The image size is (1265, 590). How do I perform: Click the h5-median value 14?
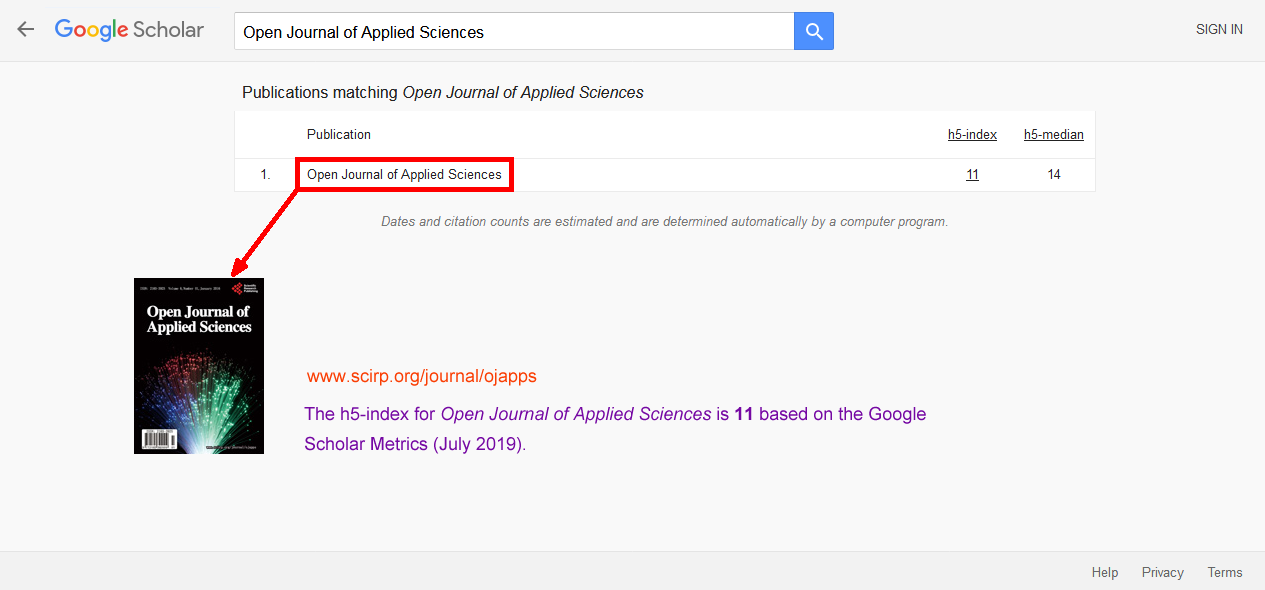(x=1054, y=175)
